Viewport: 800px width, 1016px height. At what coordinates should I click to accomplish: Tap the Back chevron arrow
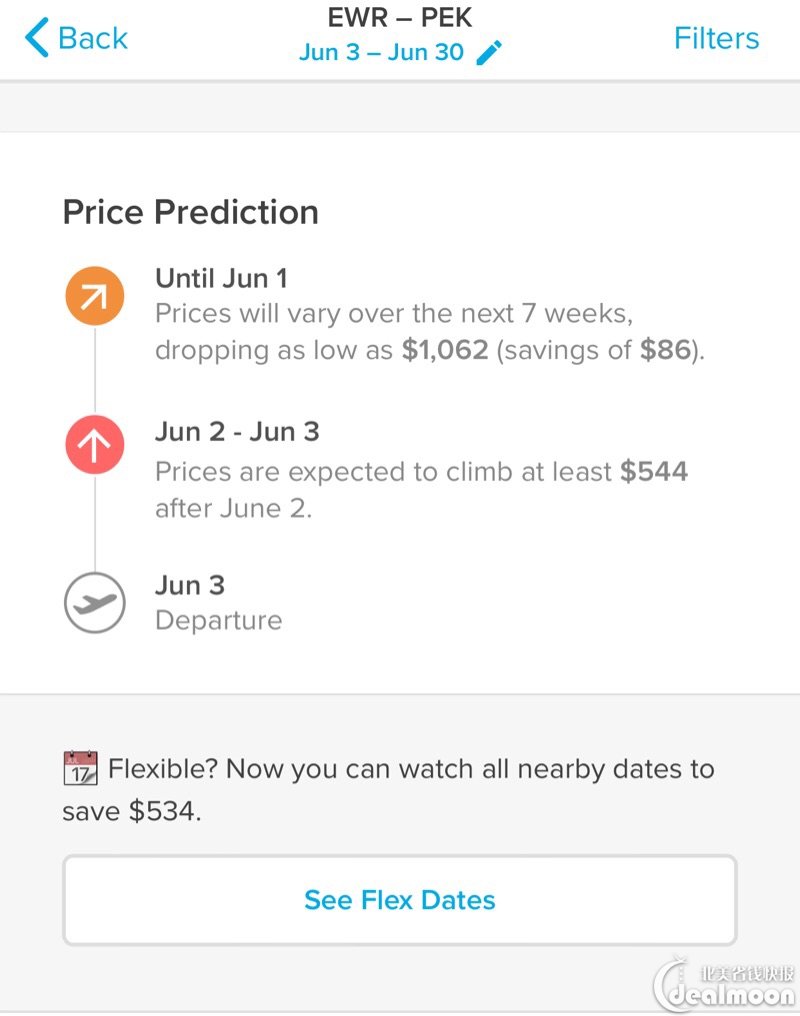pos(37,38)
